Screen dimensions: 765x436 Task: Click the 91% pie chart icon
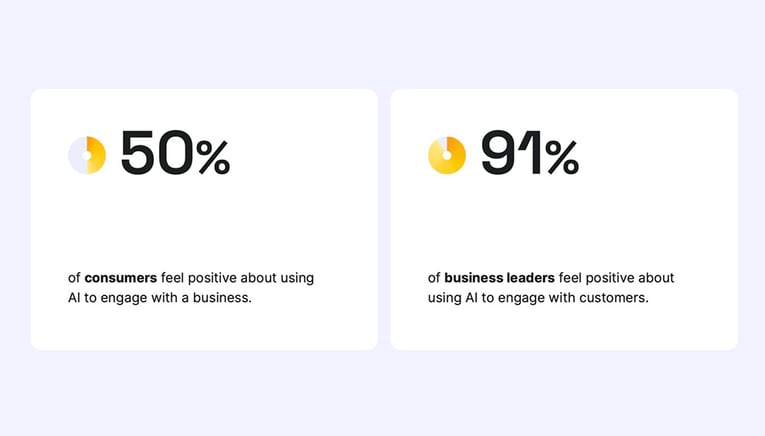(447, 155)
